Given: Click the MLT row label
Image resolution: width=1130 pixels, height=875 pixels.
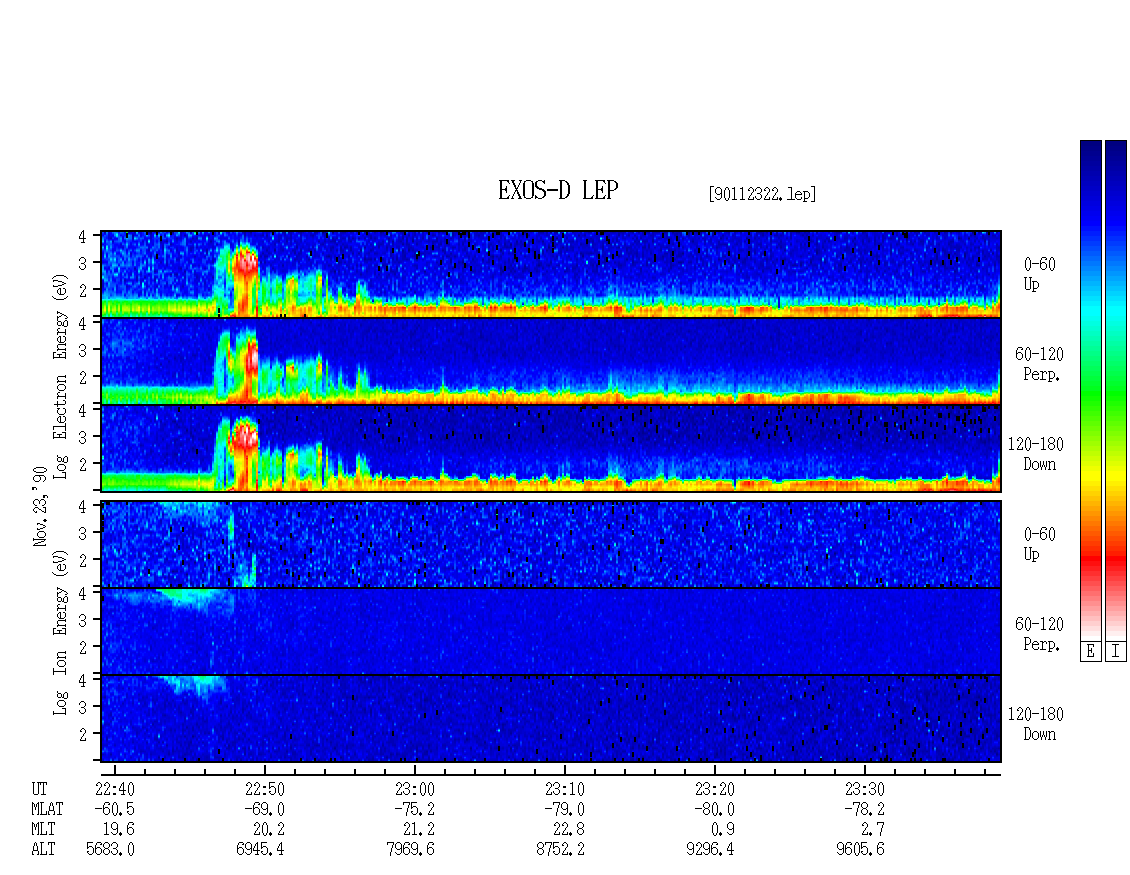Looking at the screenshot, I should coord(43,830).
